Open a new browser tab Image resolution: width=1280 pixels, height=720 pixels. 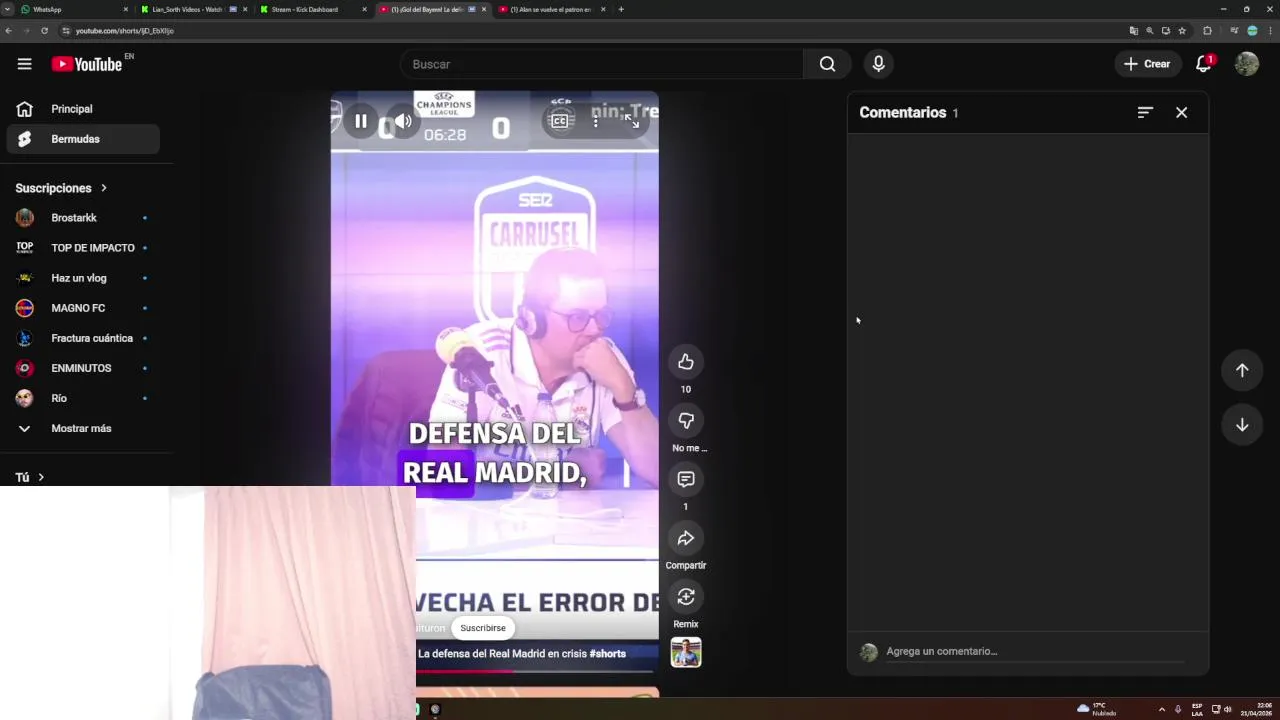tap(621, 9)
